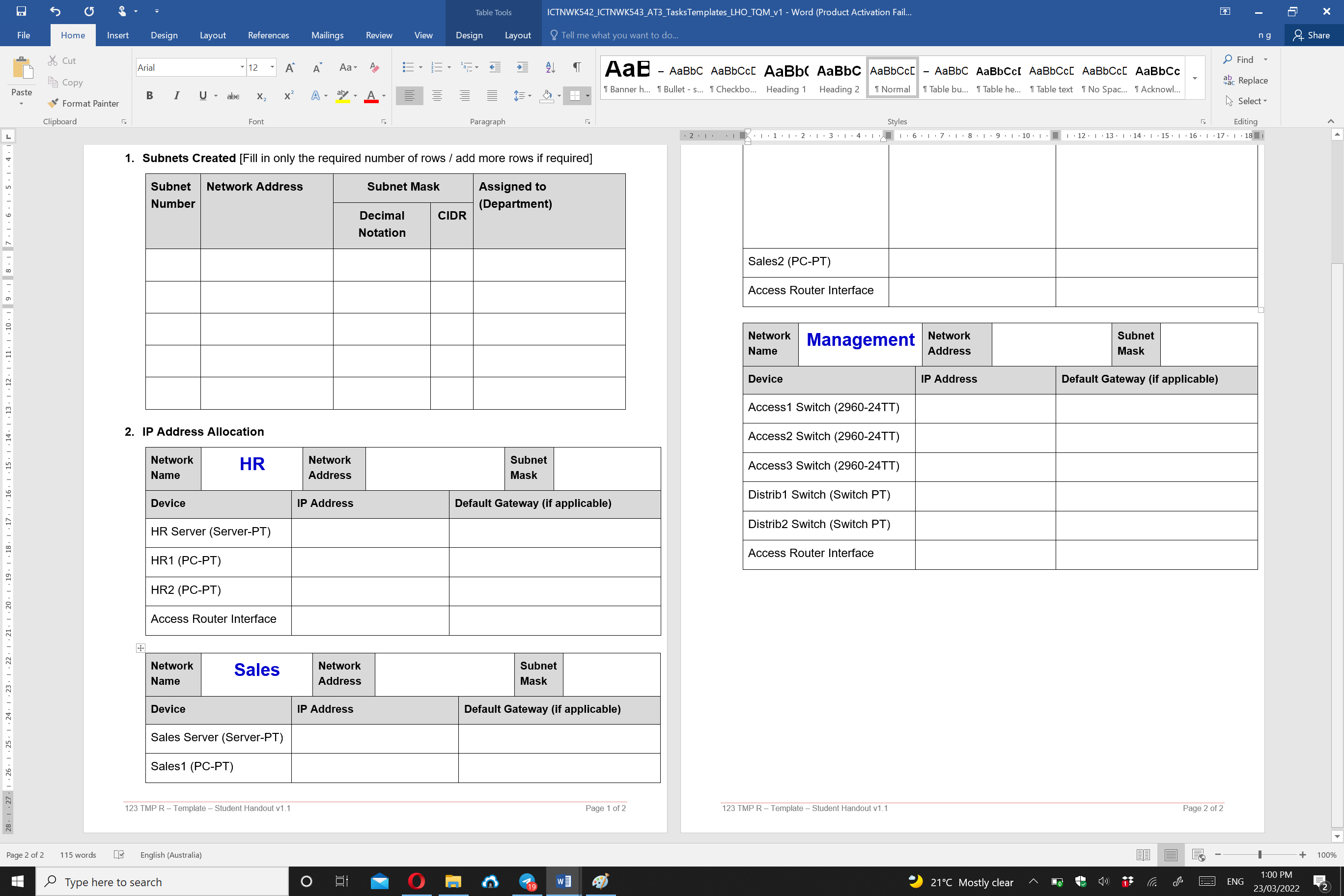
Task: Increase font size with Grow Font
Action: click(290, 67)
